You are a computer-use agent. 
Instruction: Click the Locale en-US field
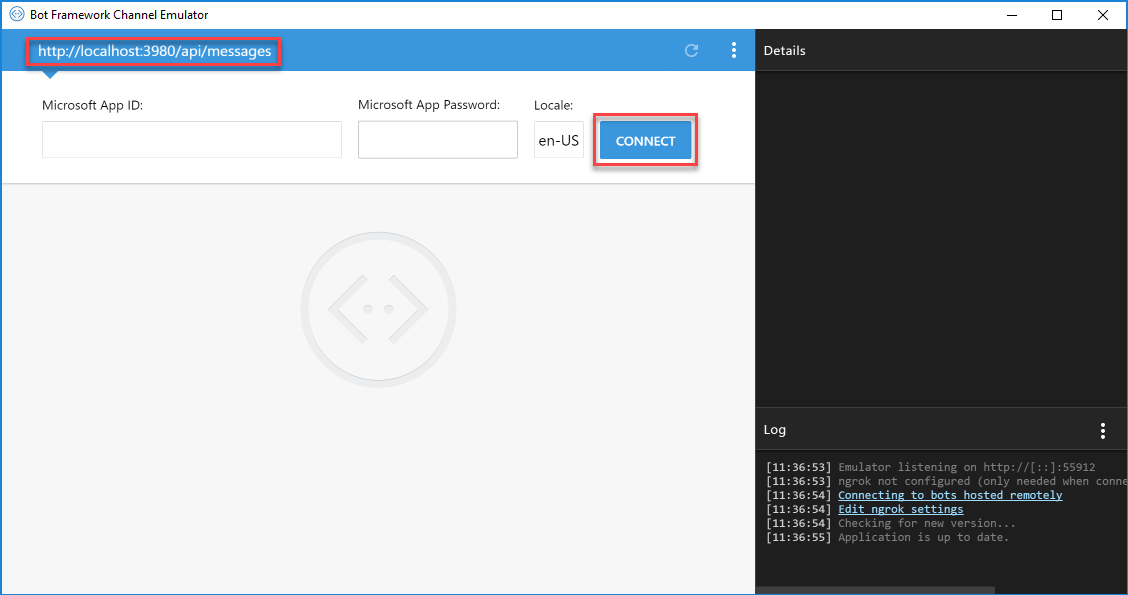(x=558, y=140)
